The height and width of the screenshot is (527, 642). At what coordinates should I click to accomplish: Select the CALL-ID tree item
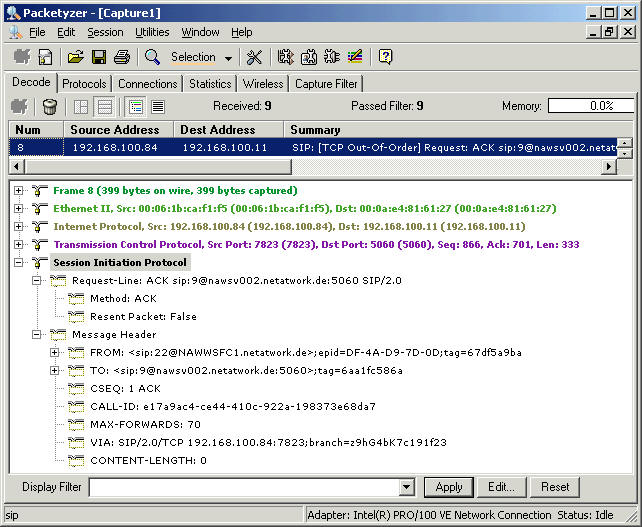[233, 407]
